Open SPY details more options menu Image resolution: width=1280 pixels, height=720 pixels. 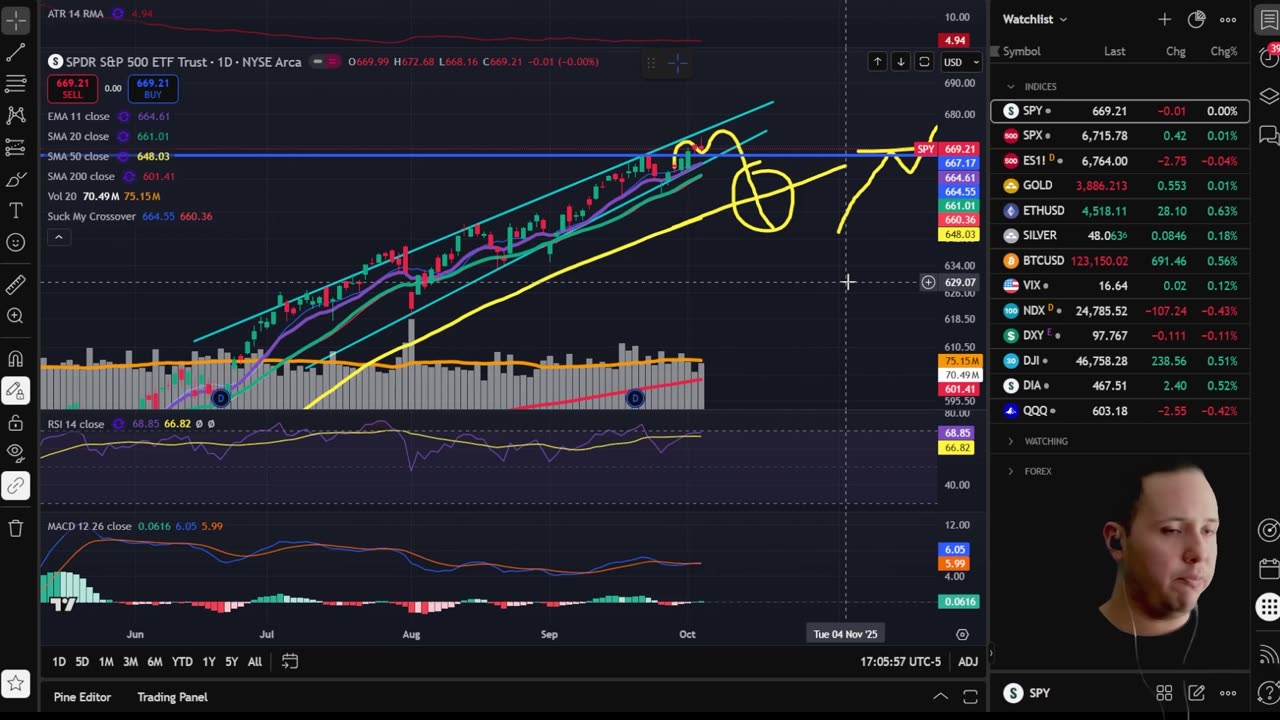pyautogui.click(x=1228, y=693)
